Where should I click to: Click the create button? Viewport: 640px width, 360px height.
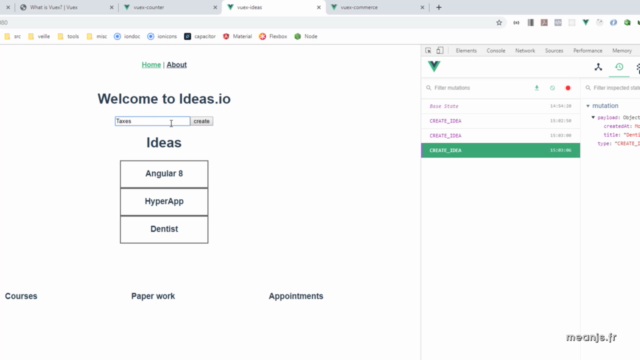point(202,121)
